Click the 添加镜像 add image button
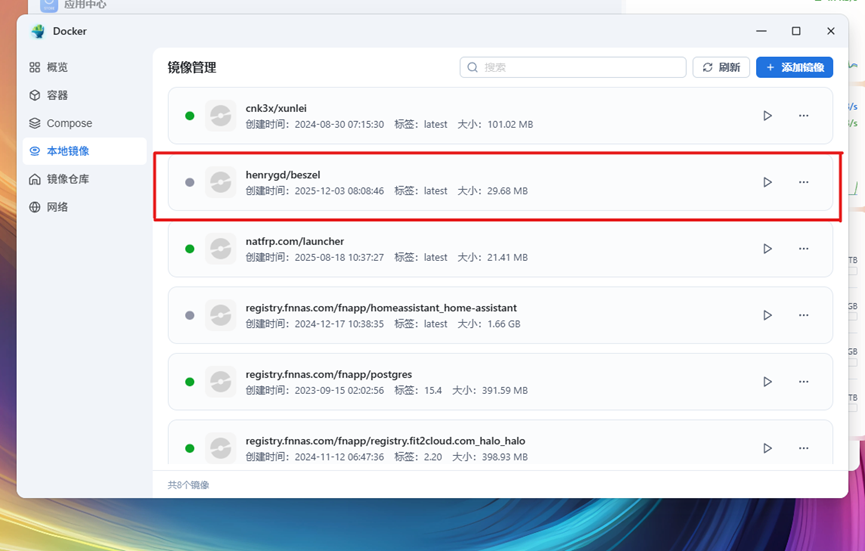Screen dimensions: 865x551 click(794, 67)
